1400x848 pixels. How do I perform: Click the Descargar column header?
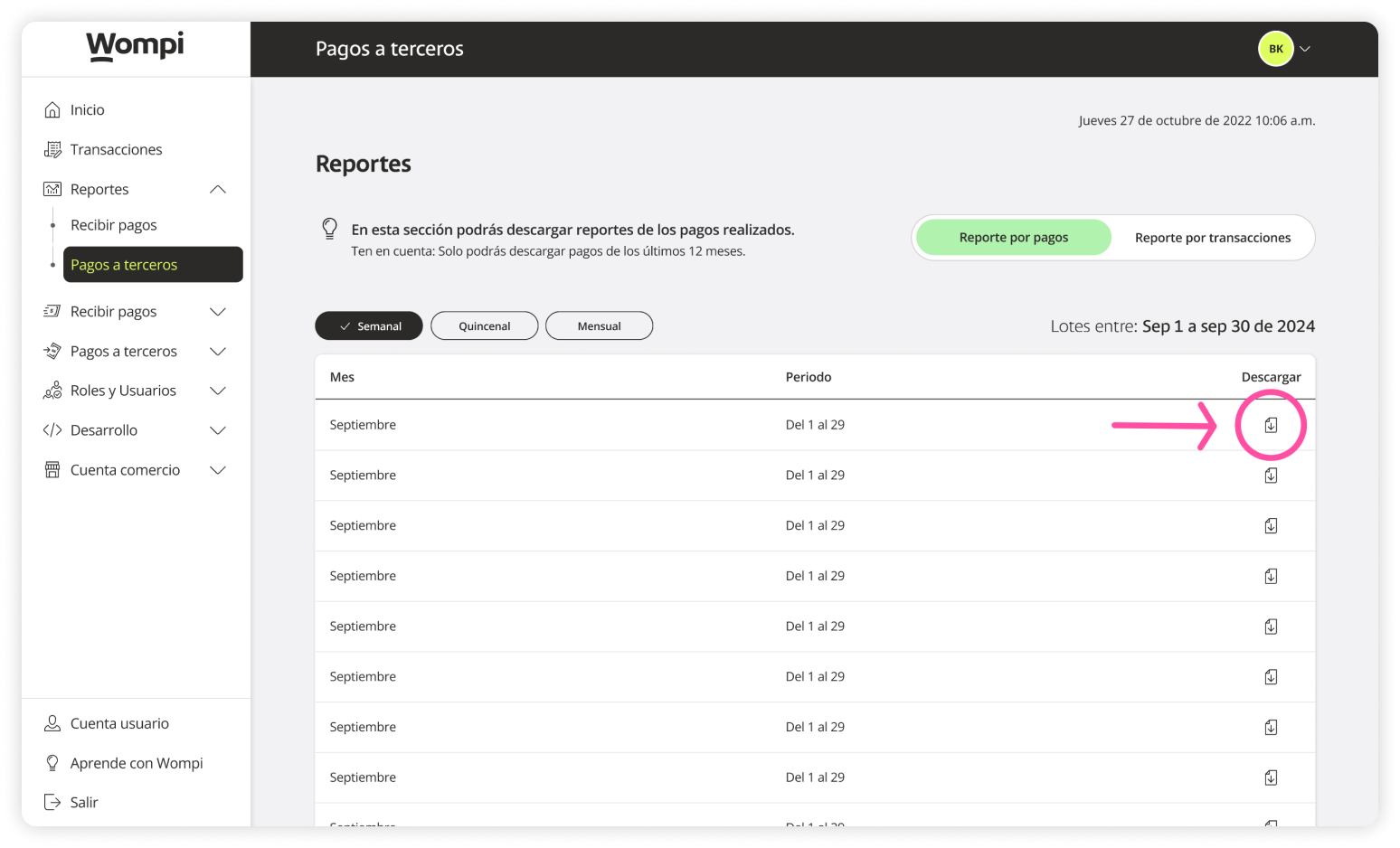click(x=1271, y=377)
